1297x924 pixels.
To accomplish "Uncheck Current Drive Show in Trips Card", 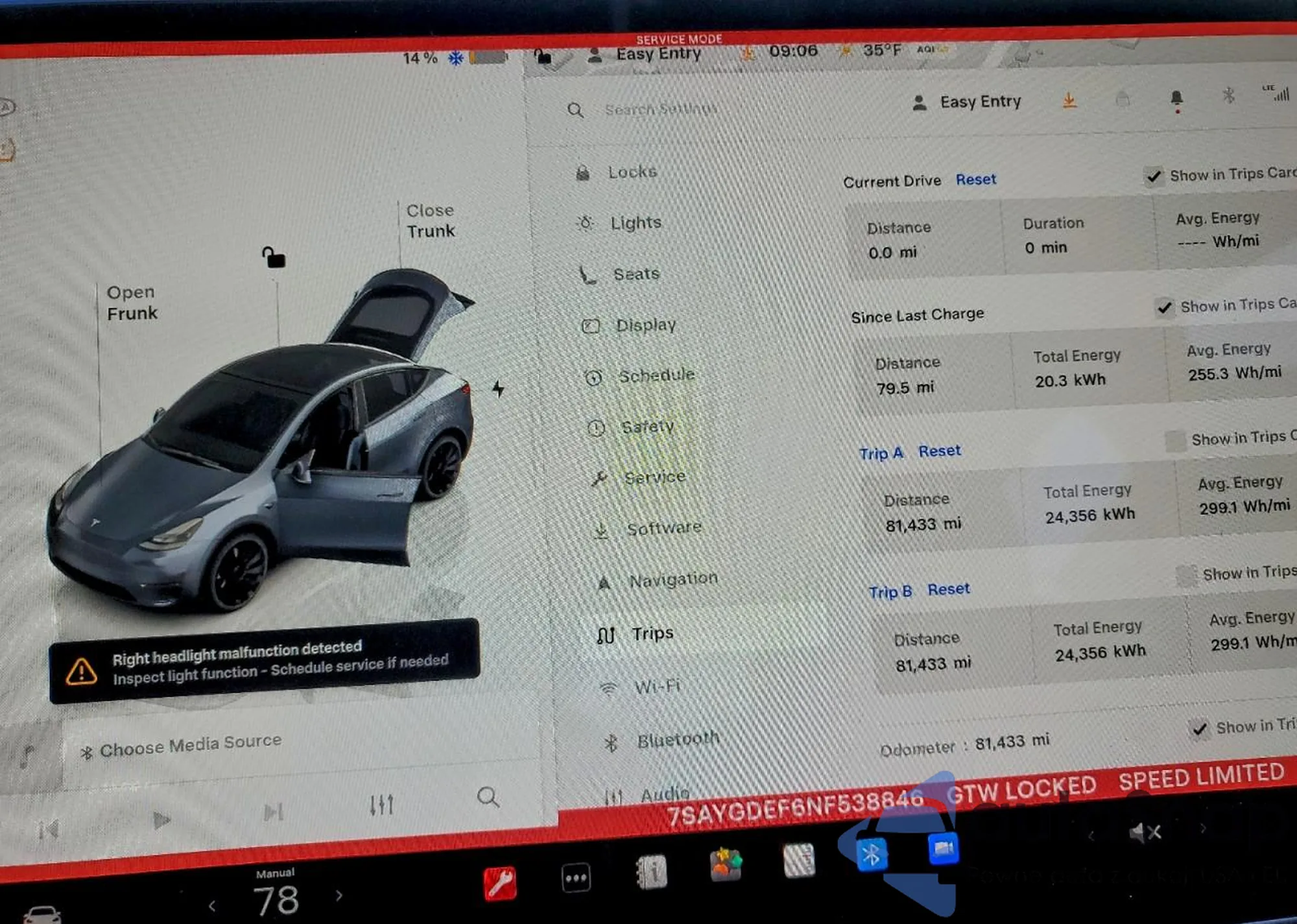I will (x=1154, y=176).
